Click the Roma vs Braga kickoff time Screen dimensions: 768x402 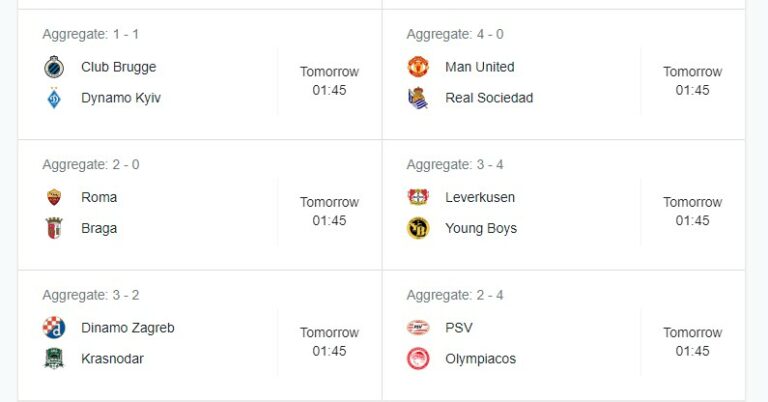tap(329, 211)
